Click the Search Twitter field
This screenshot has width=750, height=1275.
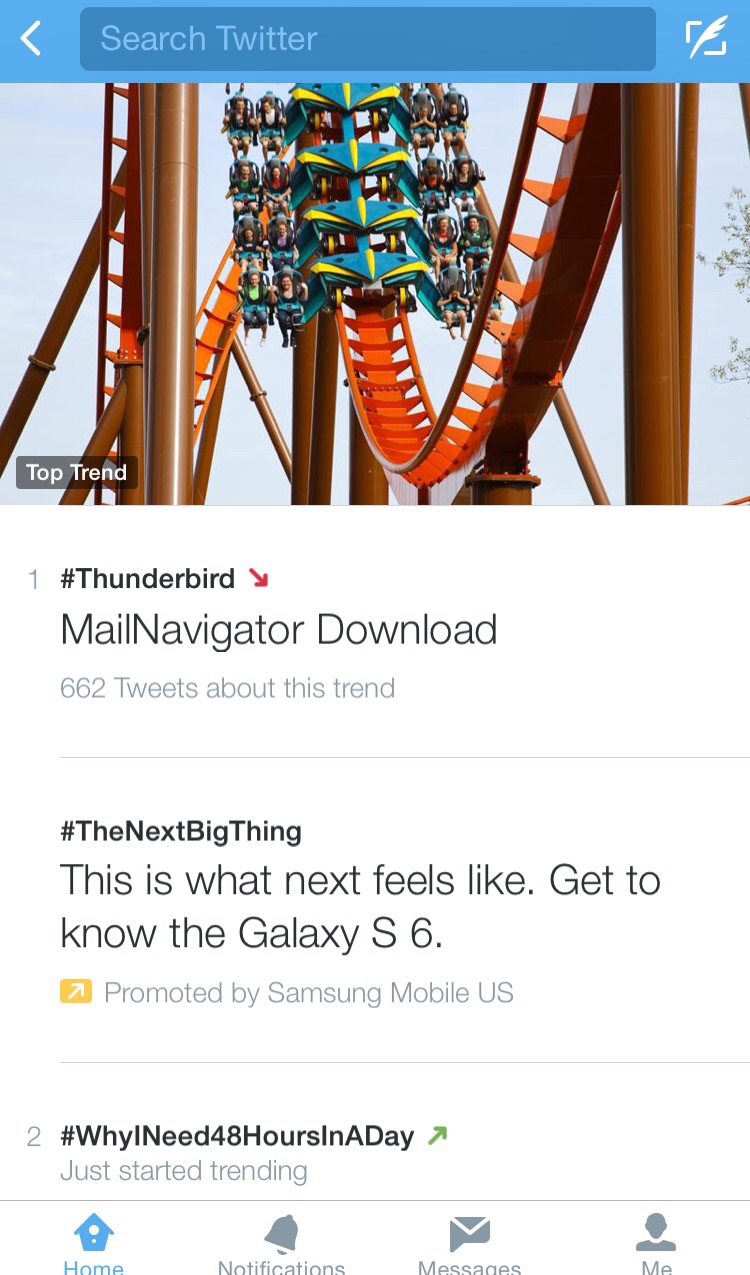tap(367, 40)
